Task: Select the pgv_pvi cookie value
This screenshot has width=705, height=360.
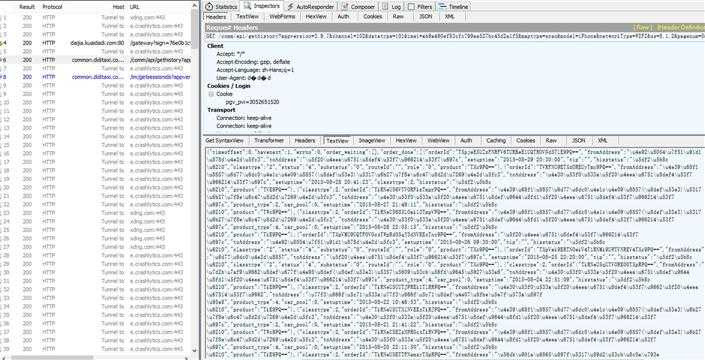Action: pos(252,102)
